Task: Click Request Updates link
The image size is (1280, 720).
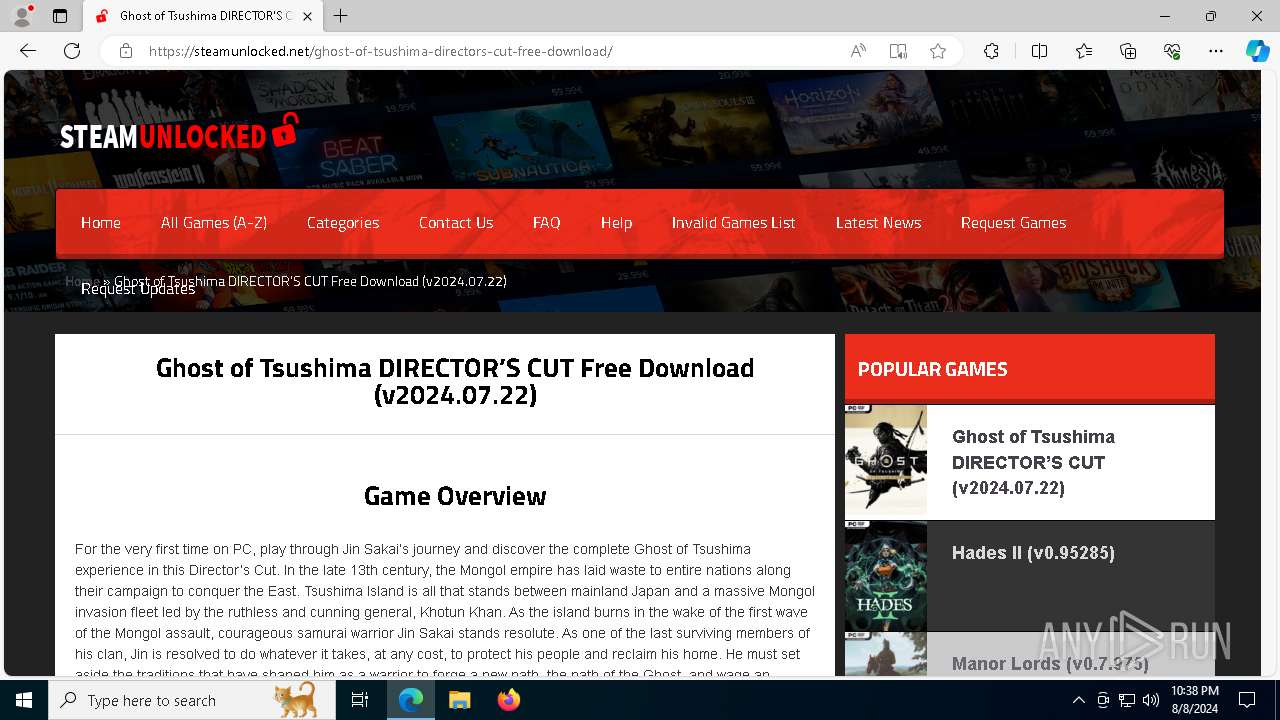Action: pyautogui.click(x=138, y=289)
